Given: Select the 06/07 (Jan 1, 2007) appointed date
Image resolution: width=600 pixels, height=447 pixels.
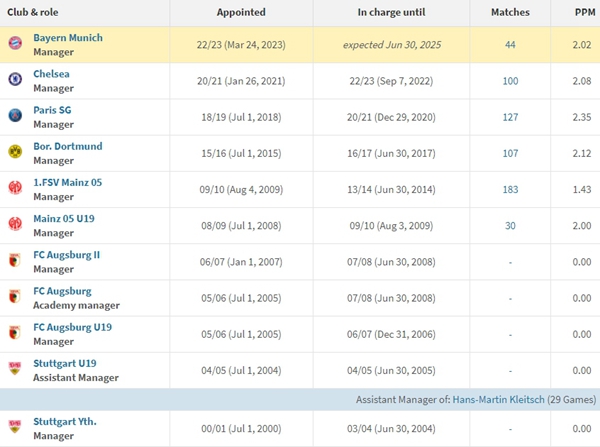Looking at the screenshot, I should (241, 262).
